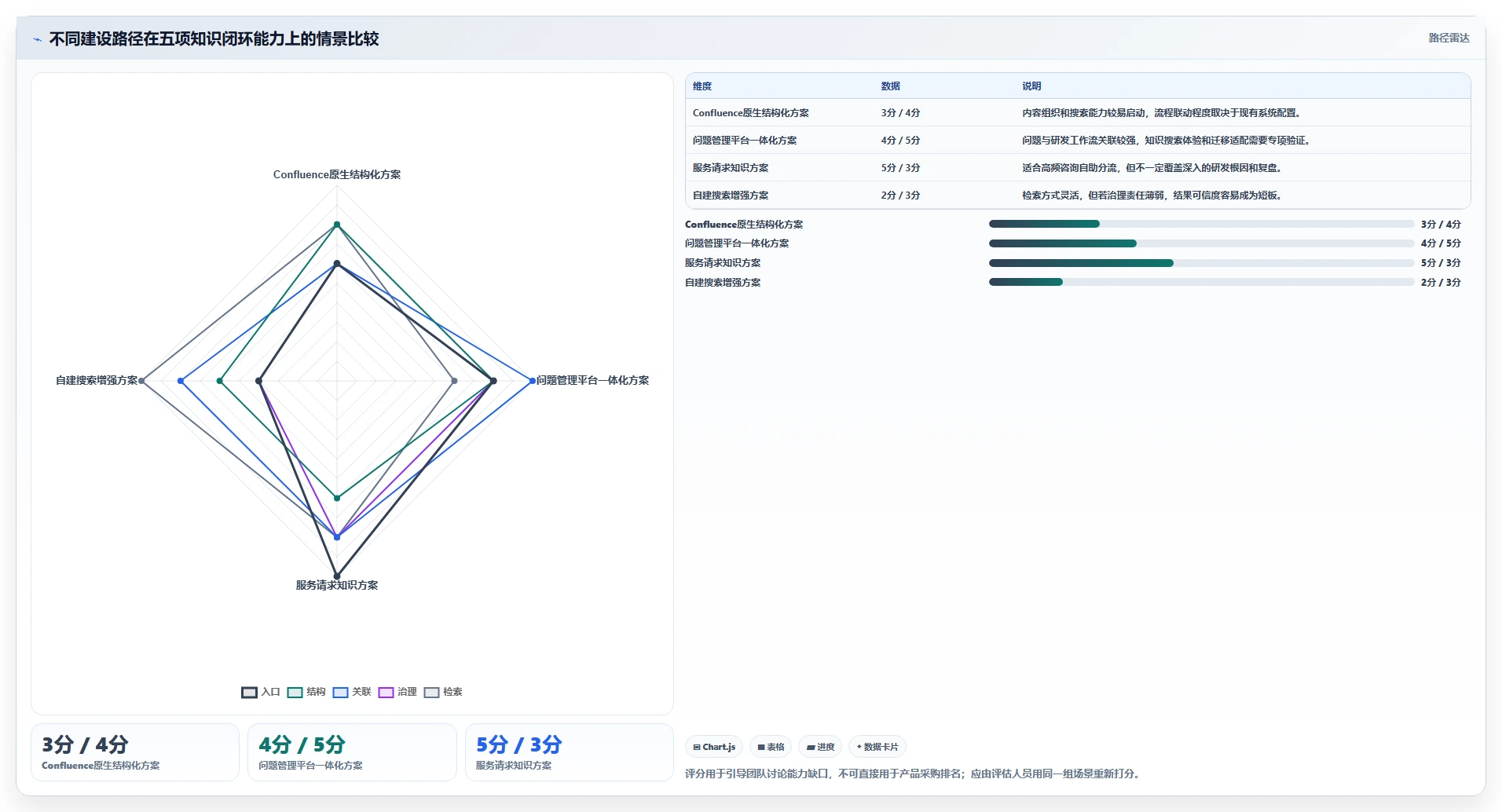Select the 问题管理平台一体化方案 table row name
The height and width of the screenshot is (812, 1502).
745,141
